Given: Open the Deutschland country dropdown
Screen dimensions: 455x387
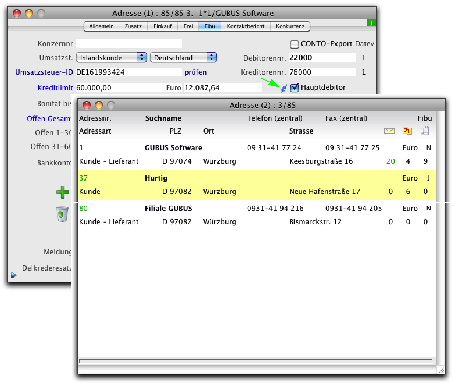Looking at the screenshot, I should click(x=184, y=57).
